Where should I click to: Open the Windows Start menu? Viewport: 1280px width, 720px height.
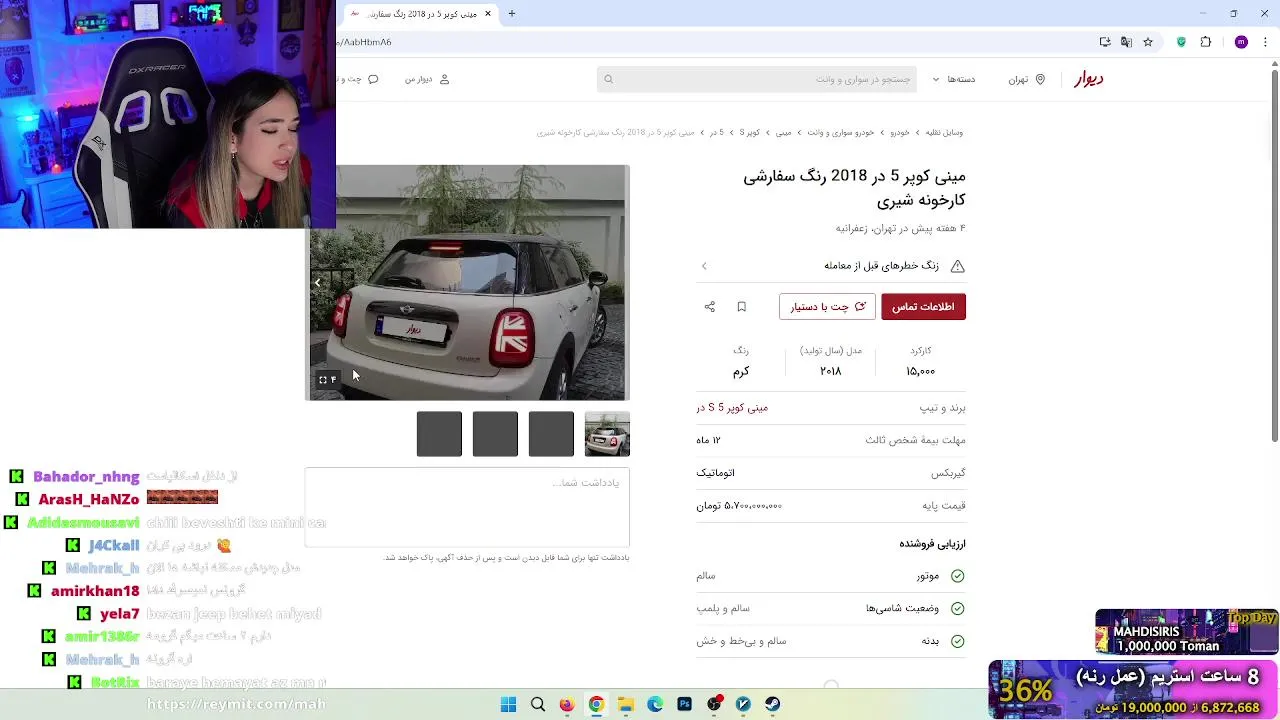click(508, 704)
